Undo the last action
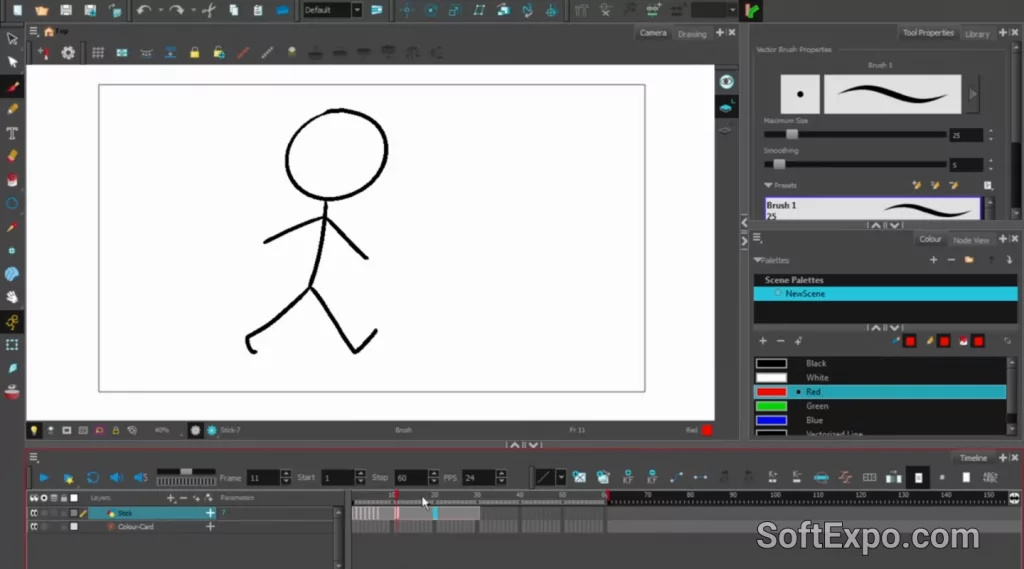This screenshot has width=1024, height=569. 143,10
